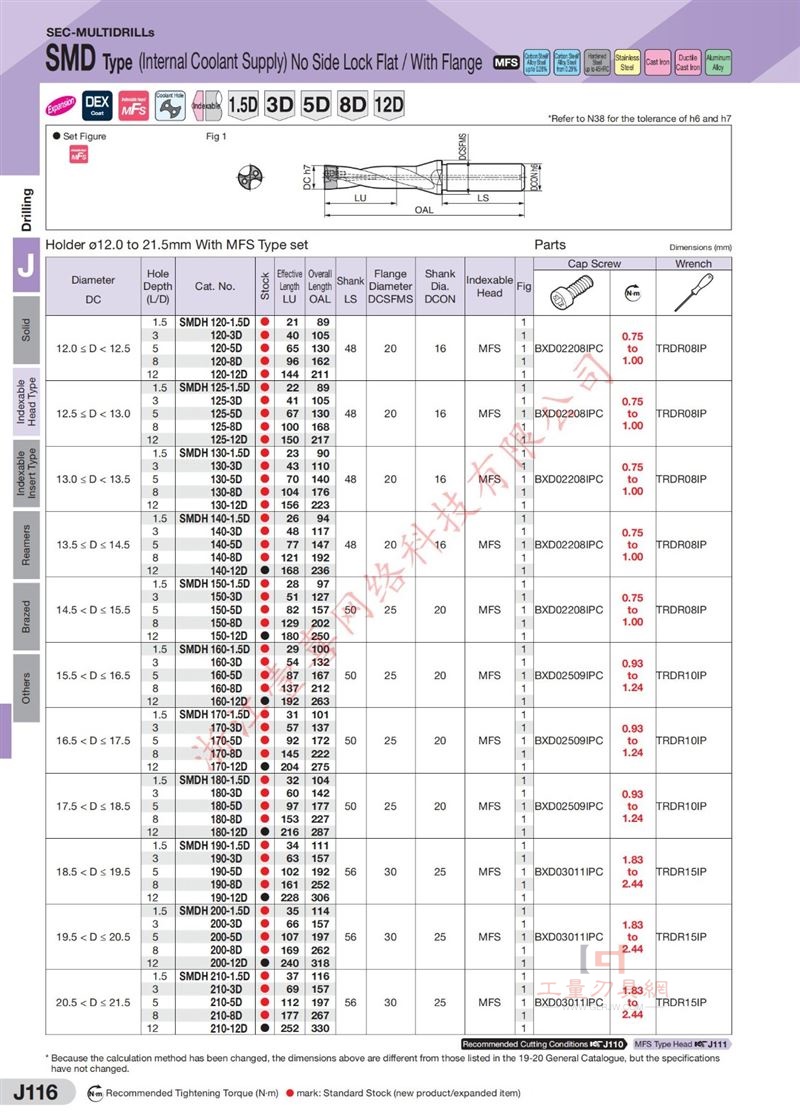Select the Indexable drill icon
The image size is (800, 1120).
(x=207, y=106)
